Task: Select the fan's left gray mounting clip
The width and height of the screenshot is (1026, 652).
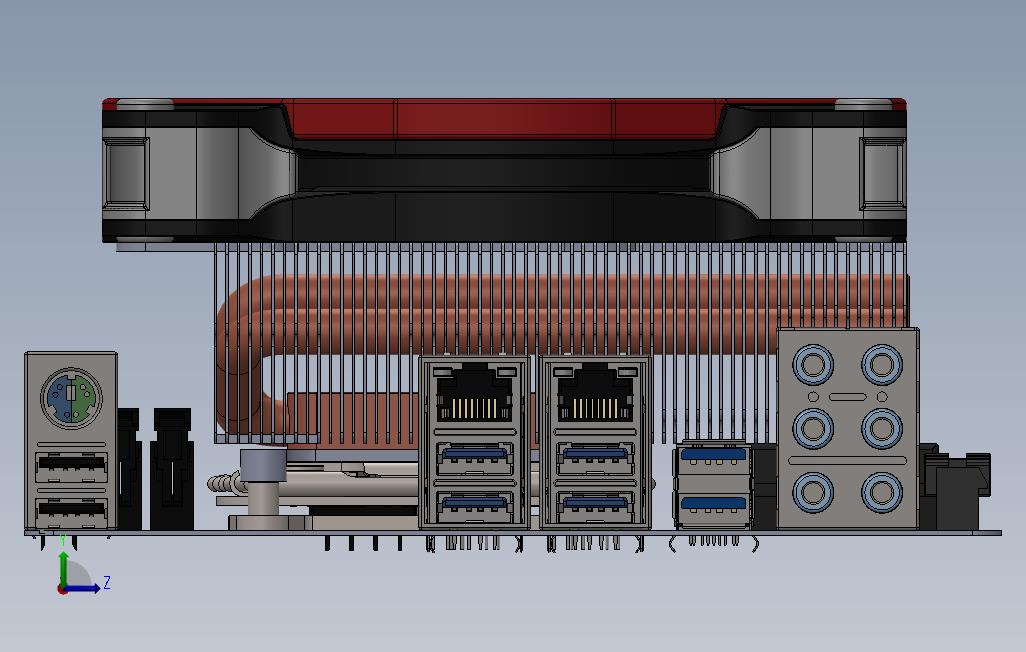Action: point(126,173)
